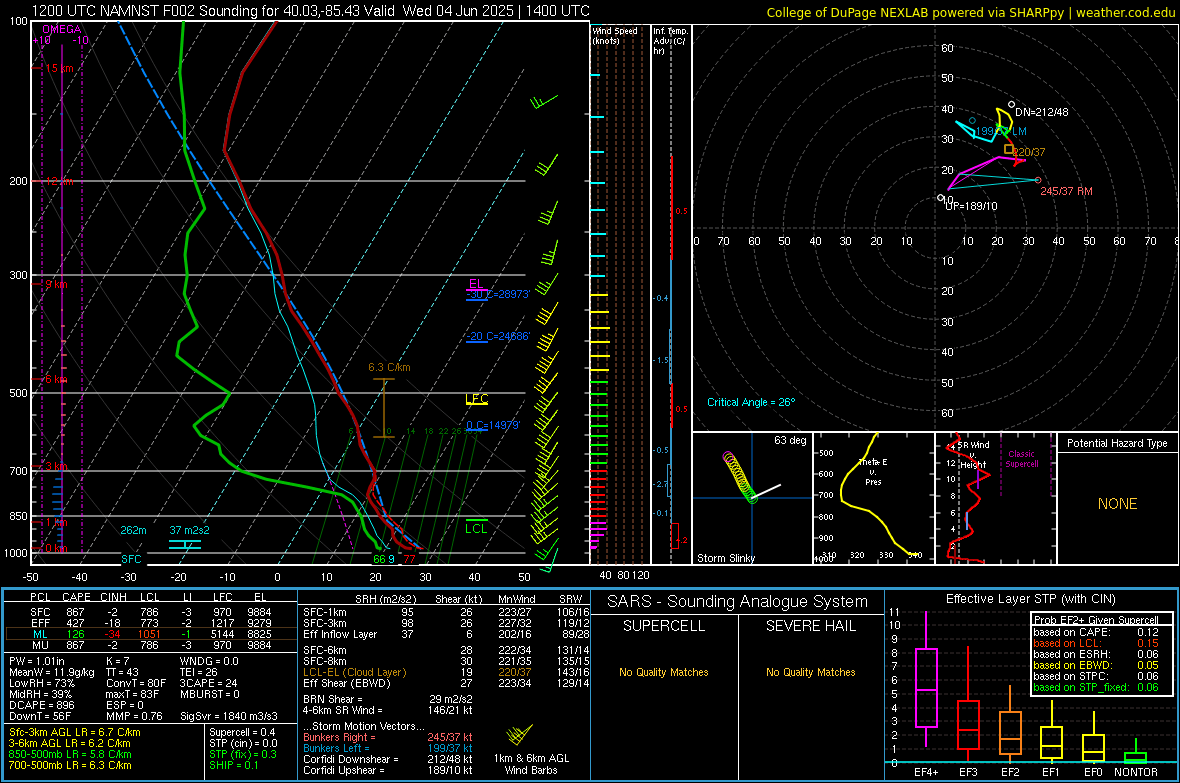Click the DN=212/48 hodograph label
Viewport: 1180px width, 783px height.
pos(1042,112)
